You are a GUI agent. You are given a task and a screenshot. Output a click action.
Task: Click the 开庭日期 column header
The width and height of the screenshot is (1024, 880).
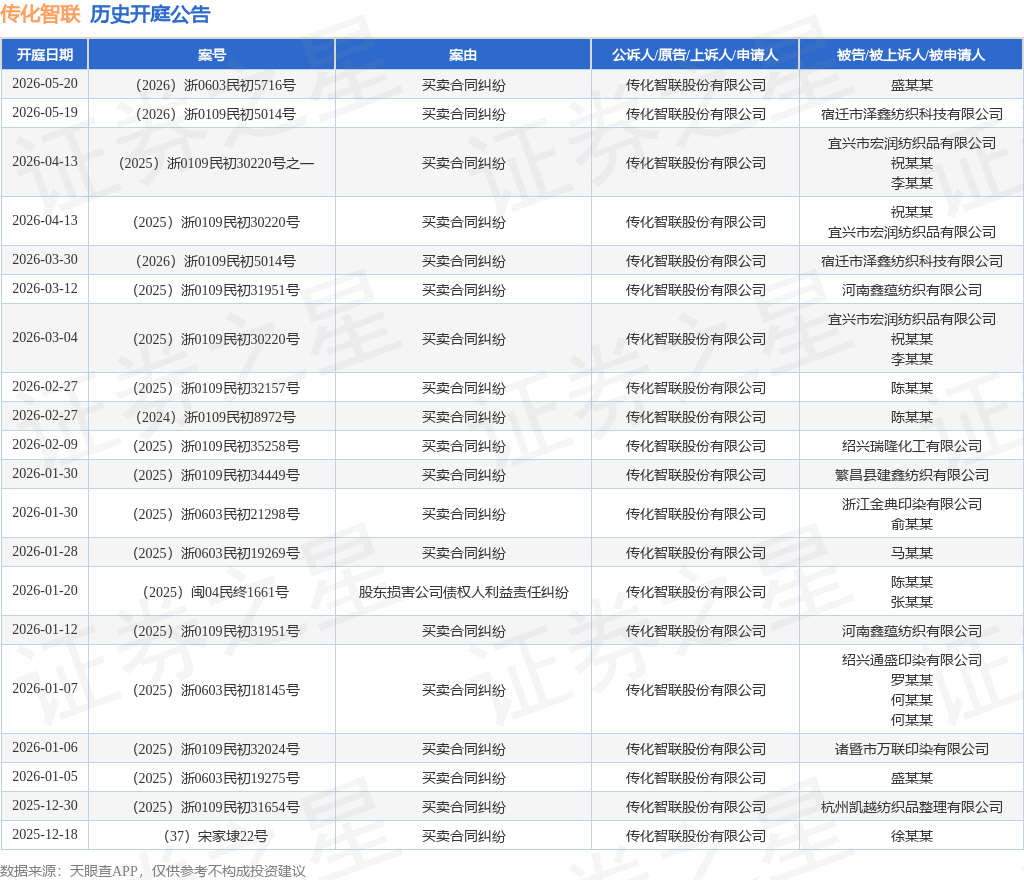44,55
